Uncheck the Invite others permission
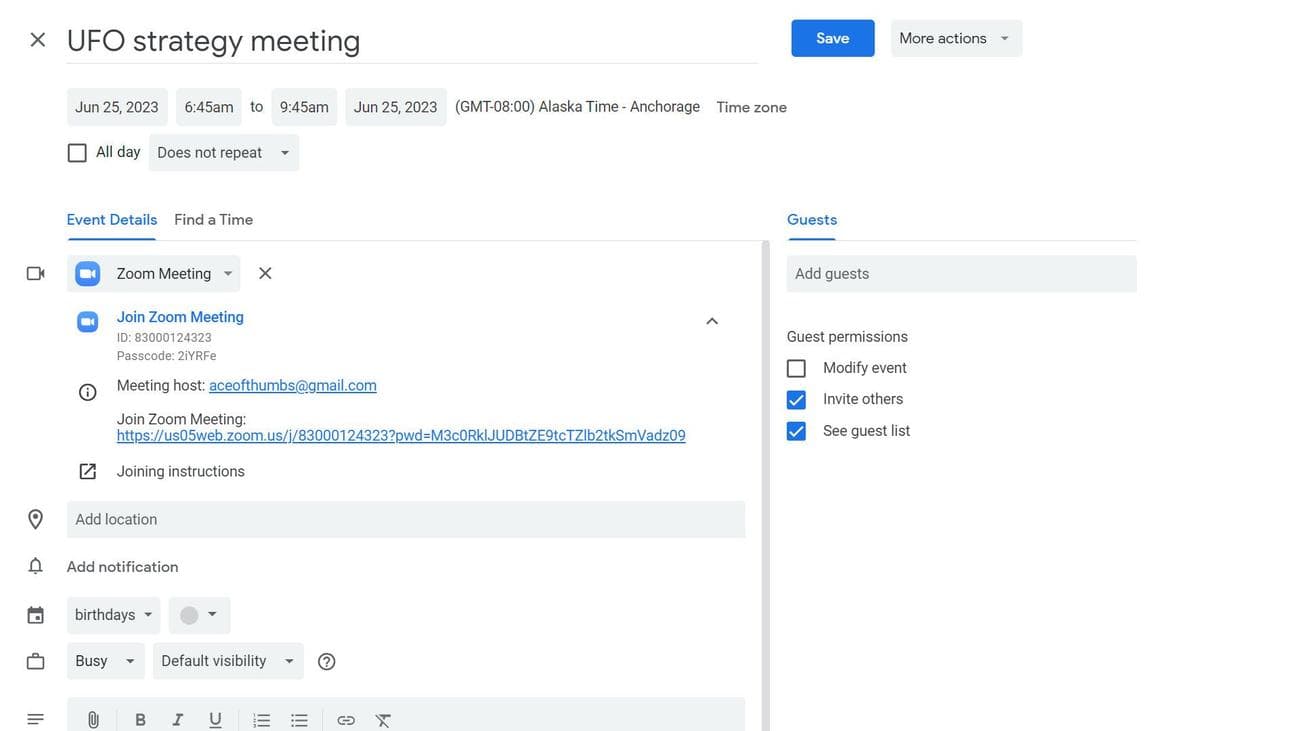The image size is (1300, 731). click(796, 400)
